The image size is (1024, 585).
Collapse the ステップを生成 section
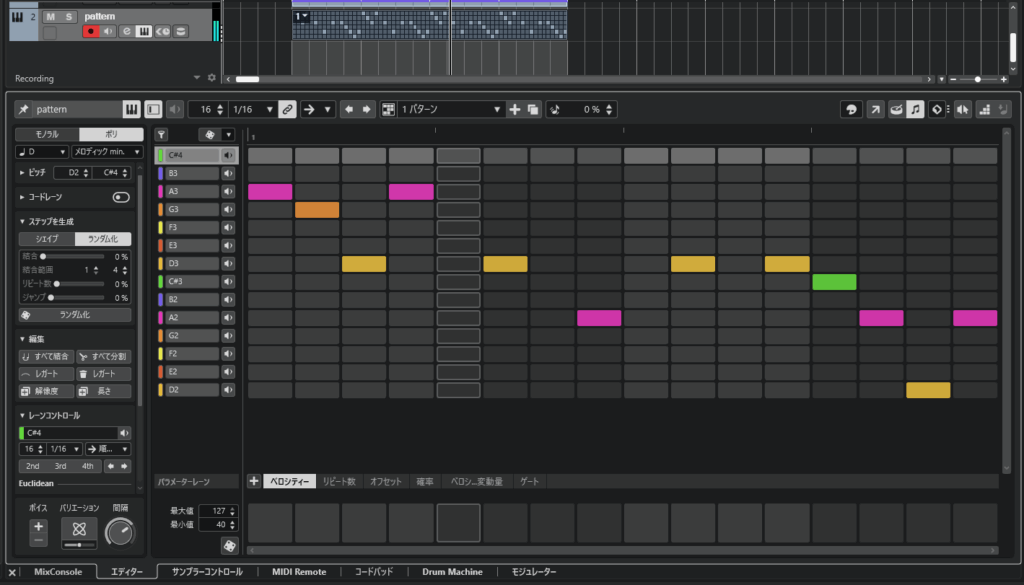tap(23, 221)
